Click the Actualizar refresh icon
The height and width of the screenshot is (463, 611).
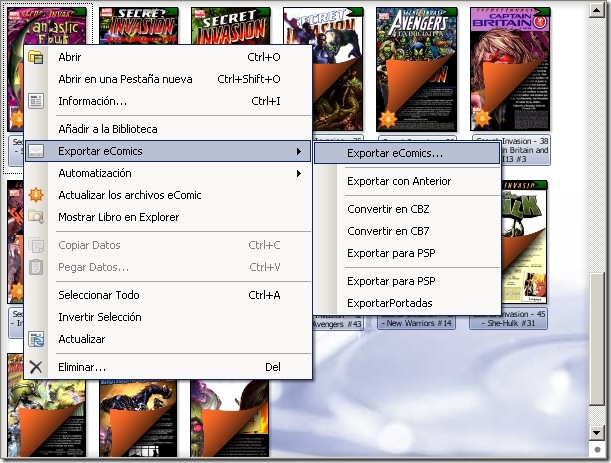(36, 339)
